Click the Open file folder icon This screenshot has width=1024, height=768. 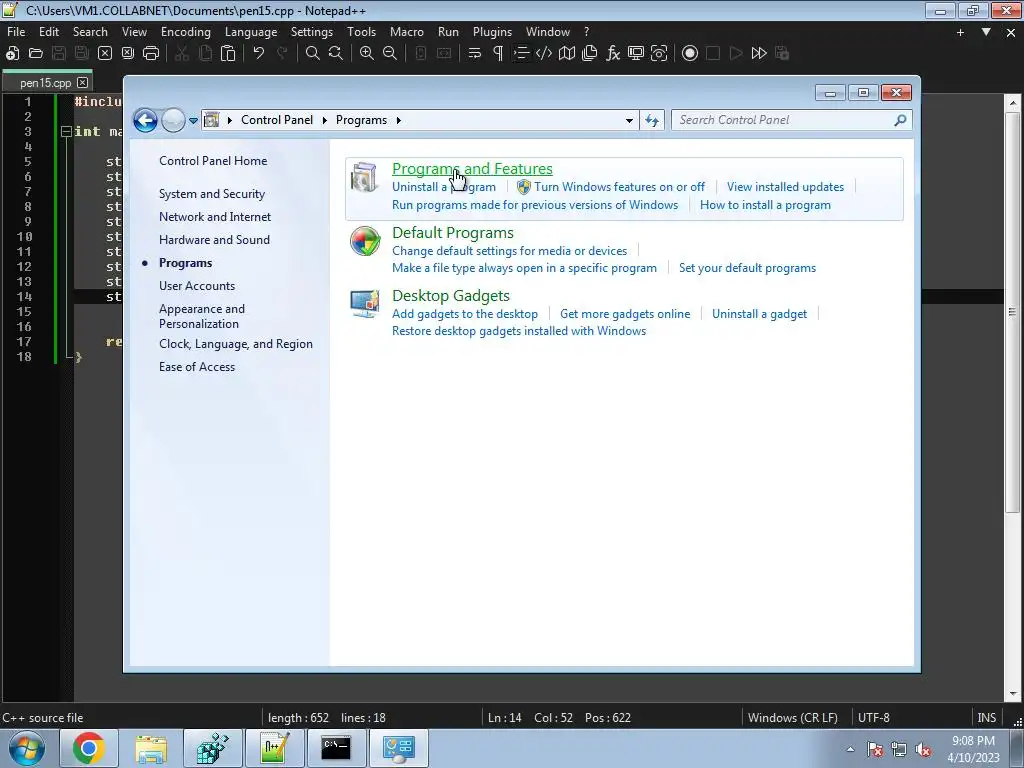point(36,54)
